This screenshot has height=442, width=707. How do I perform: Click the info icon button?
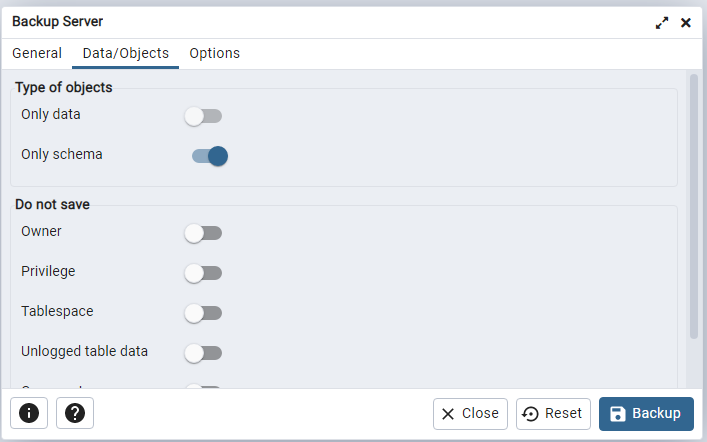point(29,413)
